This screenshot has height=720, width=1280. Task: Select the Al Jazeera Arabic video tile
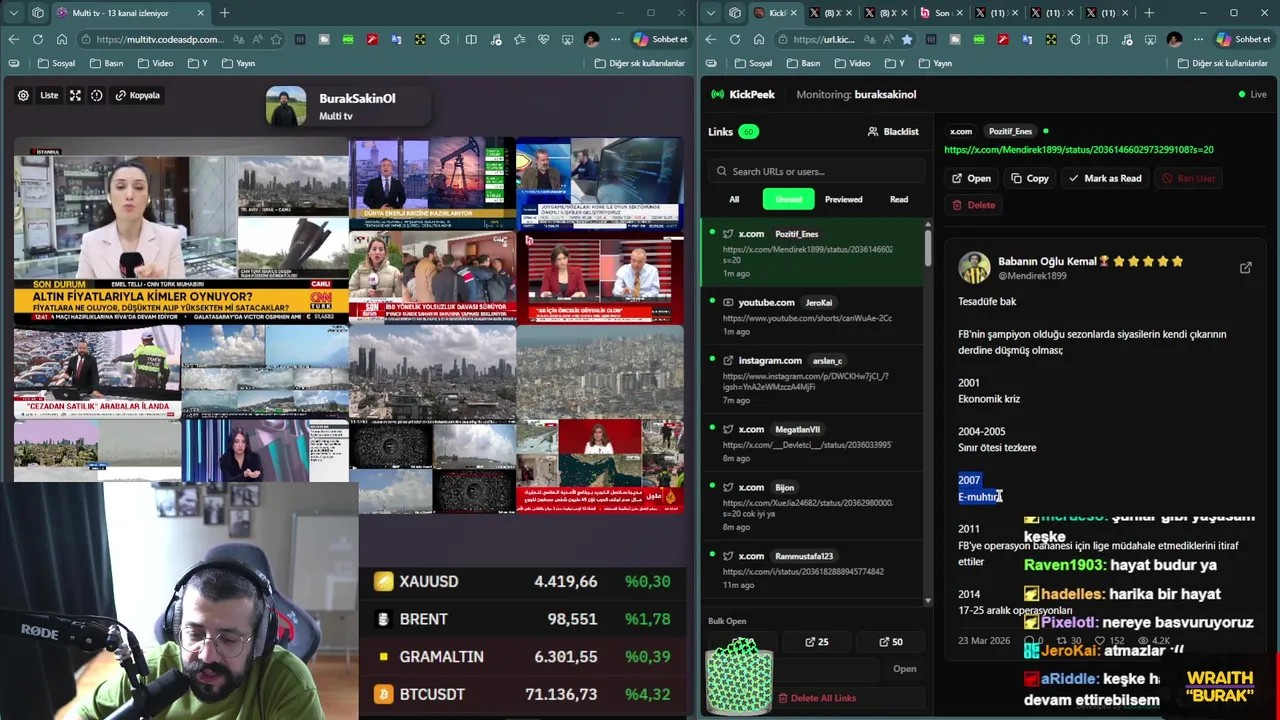tap(600, 466)
